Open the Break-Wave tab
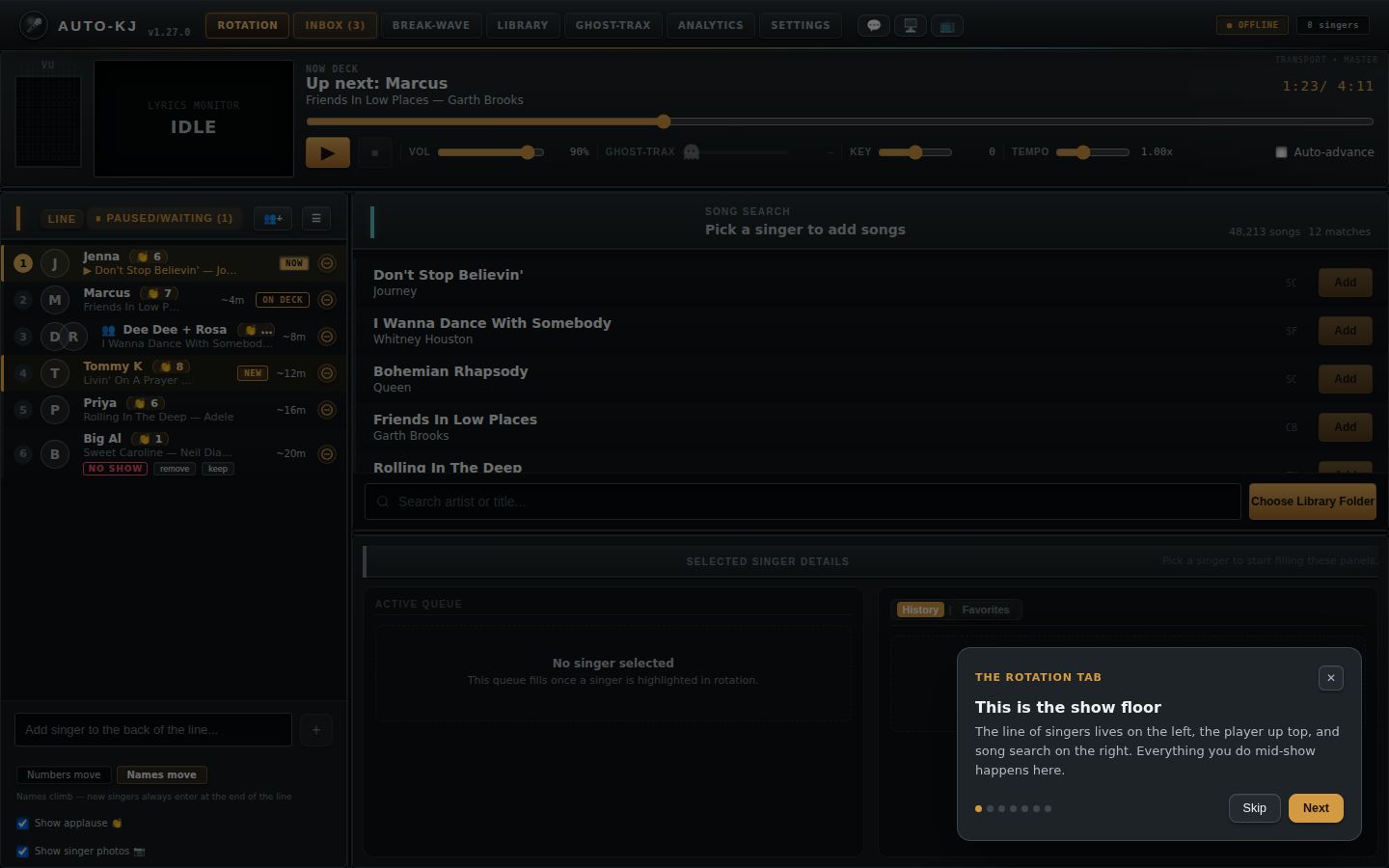The width and height of the screenshot is (1389, 868). 431,26
